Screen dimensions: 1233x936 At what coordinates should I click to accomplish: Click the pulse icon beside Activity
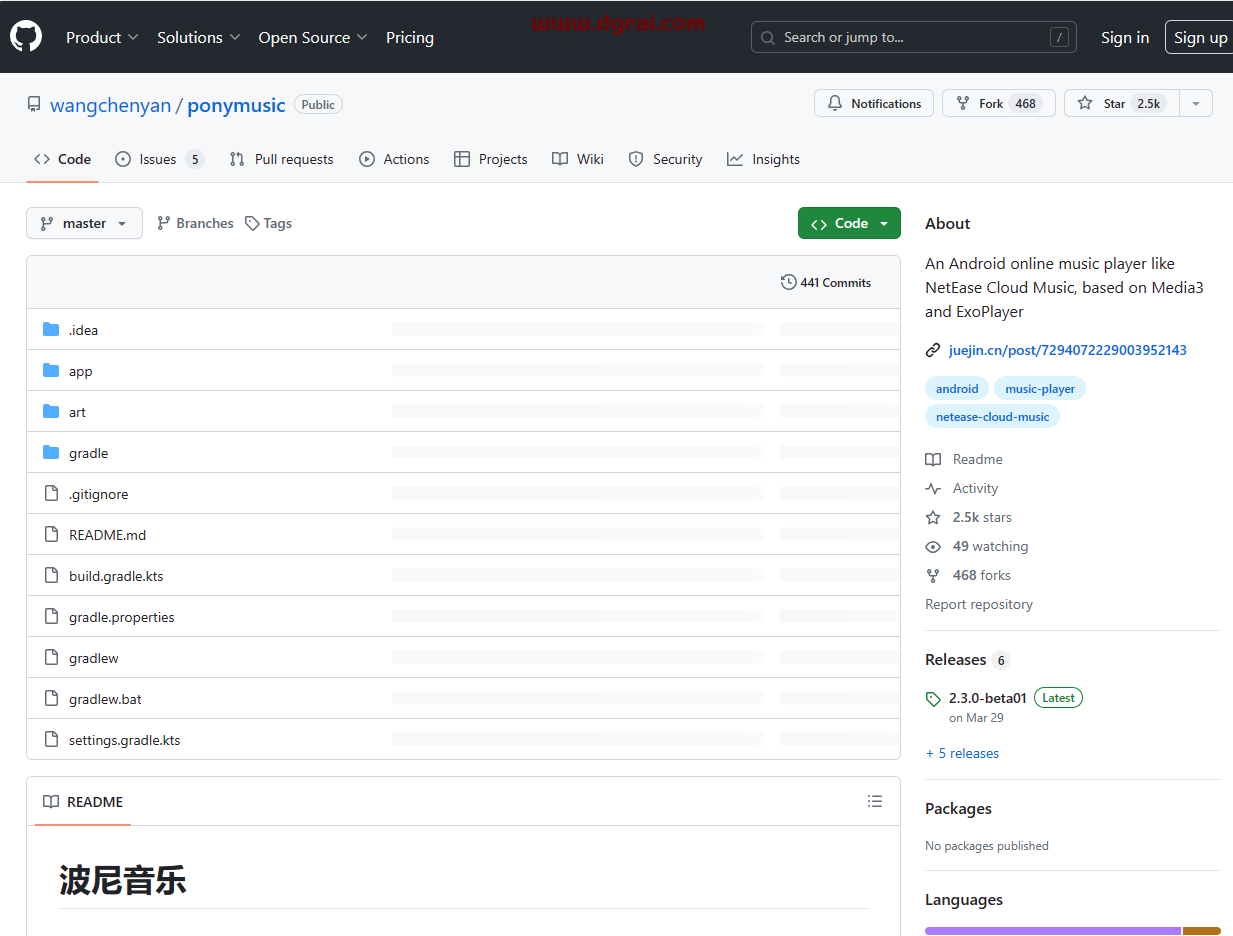coord(933,488)
